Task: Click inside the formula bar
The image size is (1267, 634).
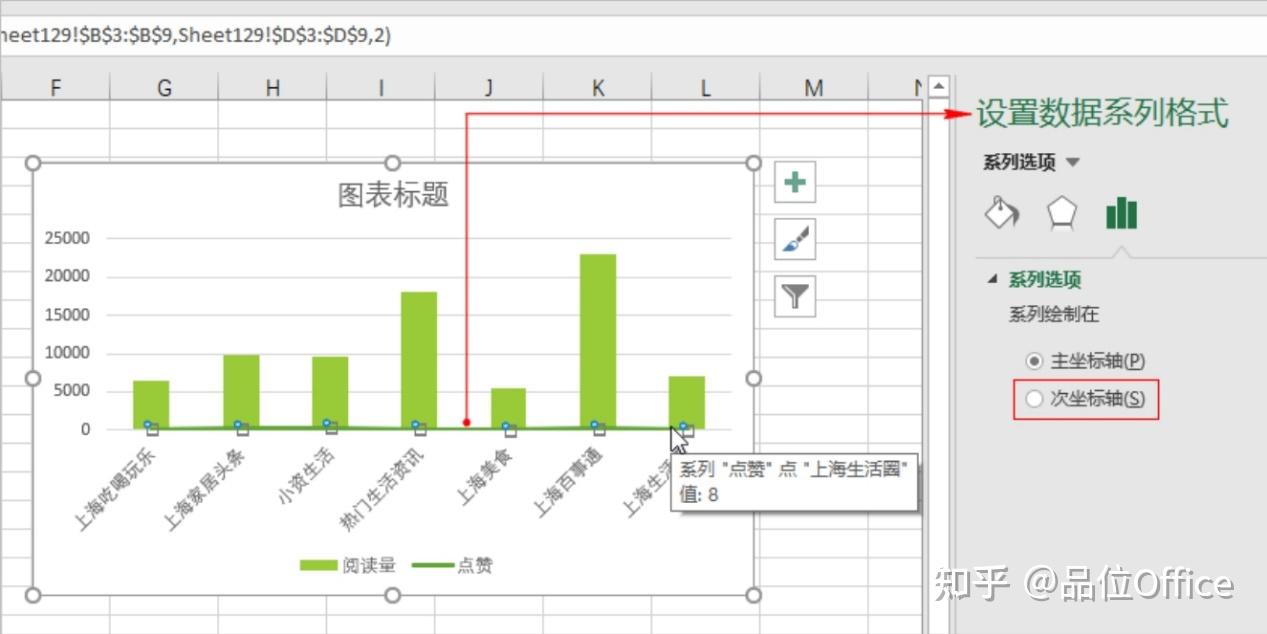Action: (x=400, y=35)
